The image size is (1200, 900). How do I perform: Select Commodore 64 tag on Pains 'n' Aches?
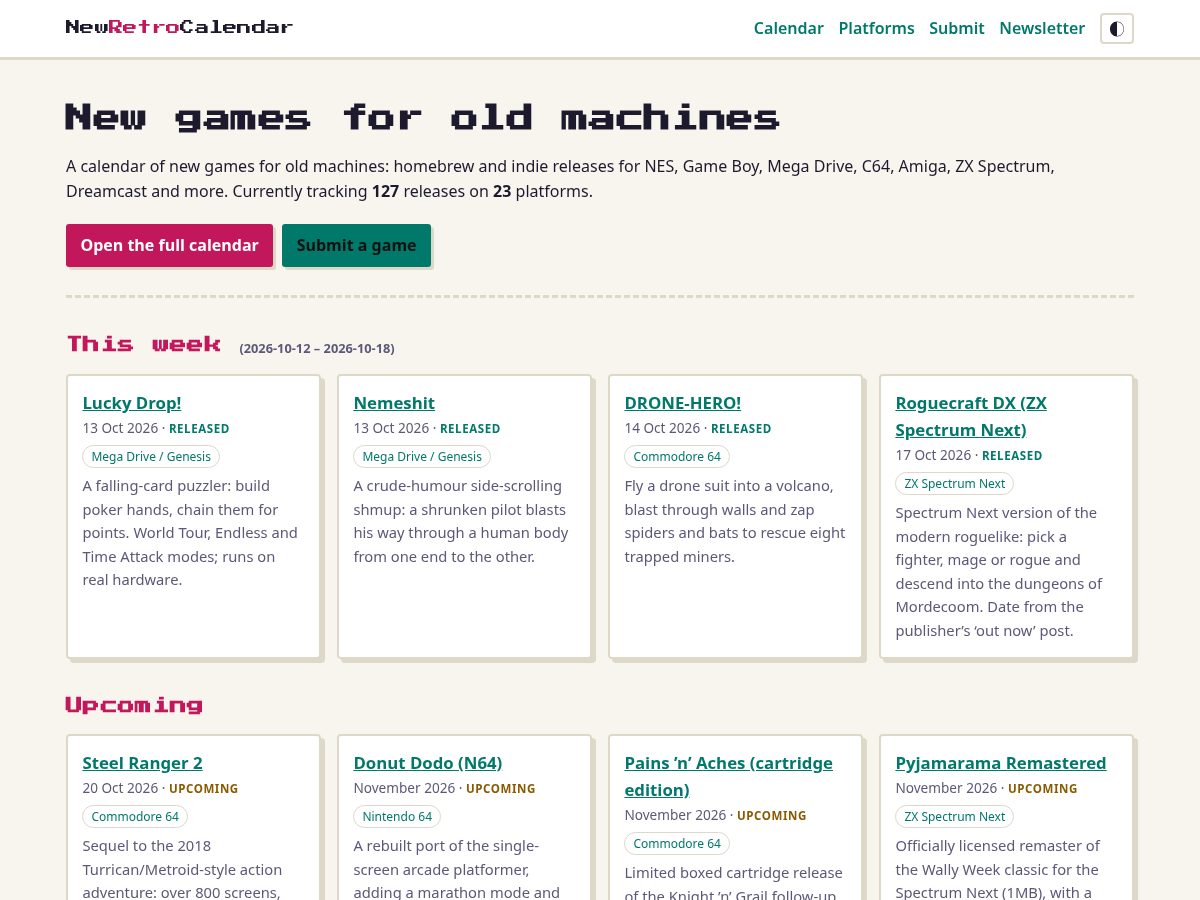click(677, 843)
